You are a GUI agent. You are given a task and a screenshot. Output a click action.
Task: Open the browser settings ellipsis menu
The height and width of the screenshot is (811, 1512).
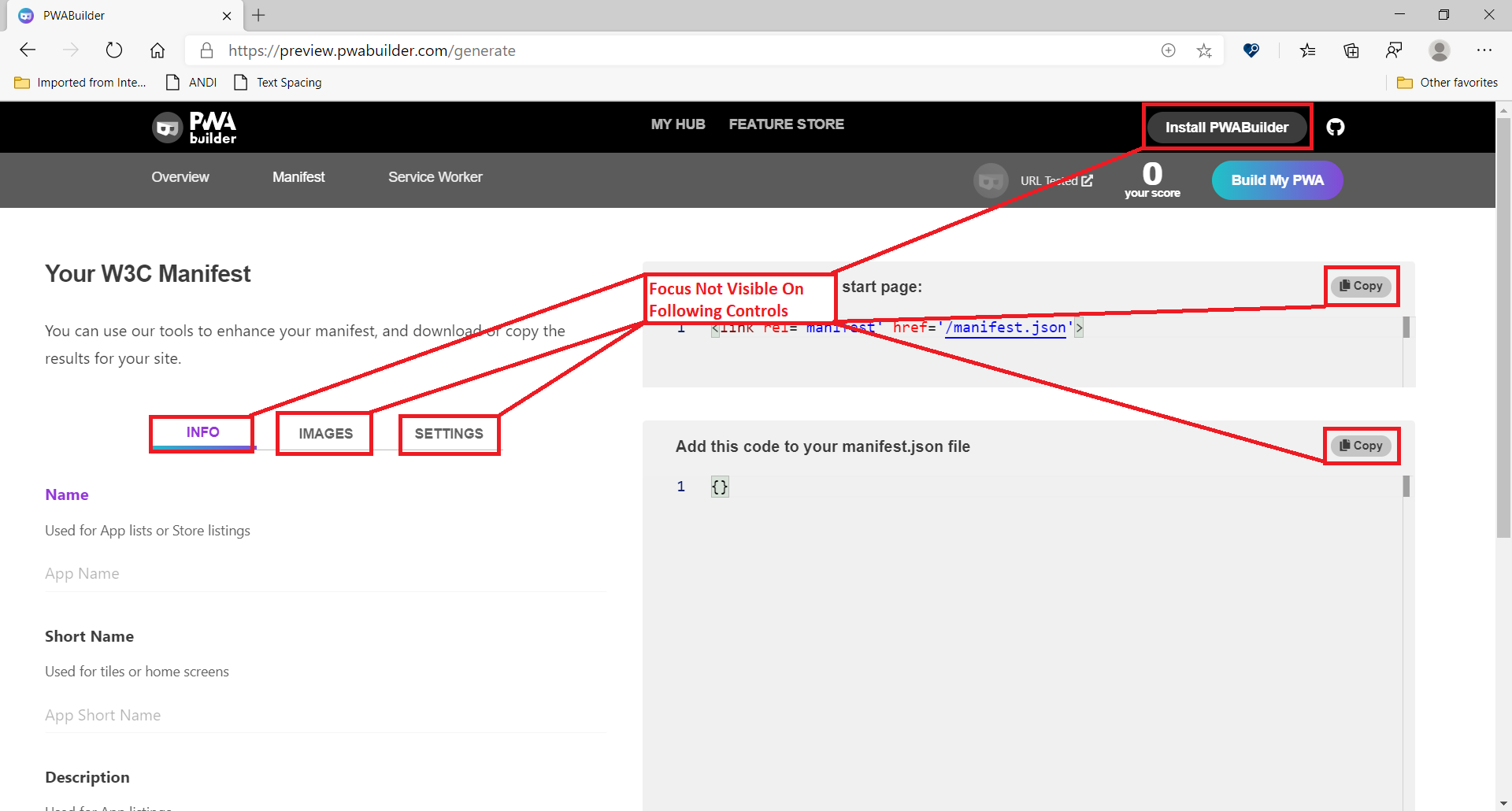point(1485,50)
